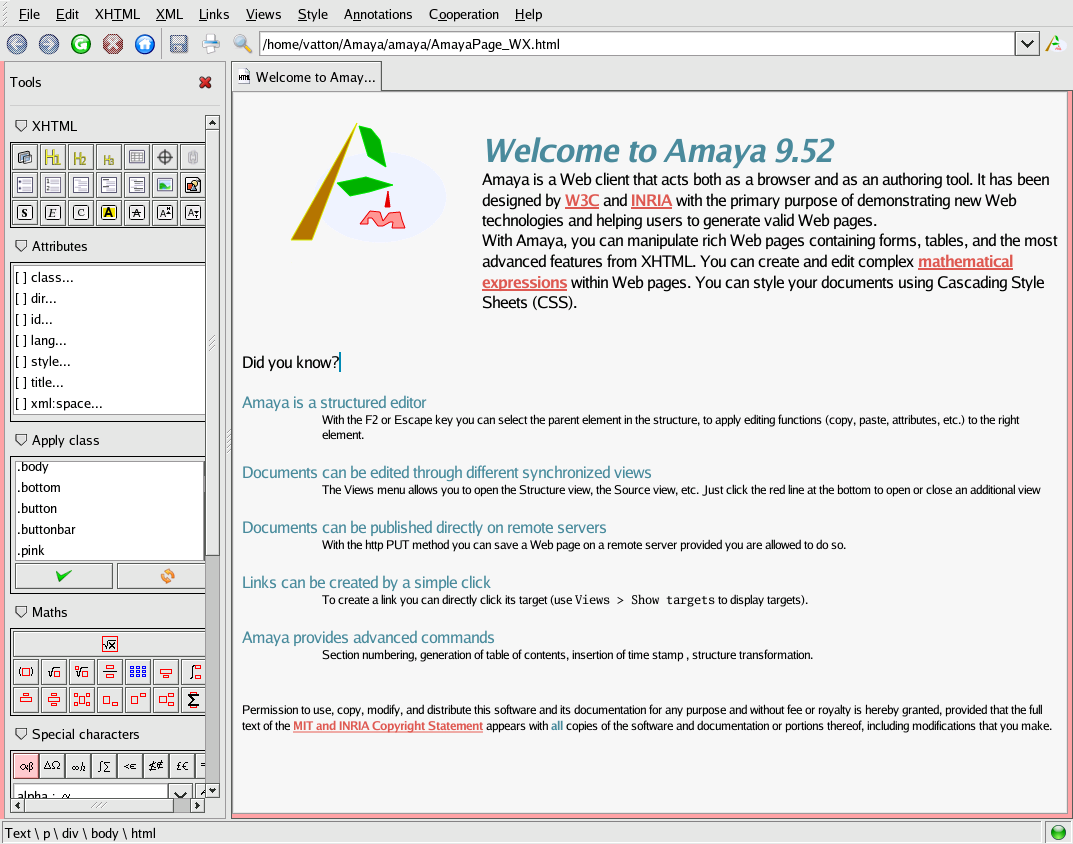The image size is (1073, 844).
Task: Click the green checkmark apply class button
Action: click(64, 576)
